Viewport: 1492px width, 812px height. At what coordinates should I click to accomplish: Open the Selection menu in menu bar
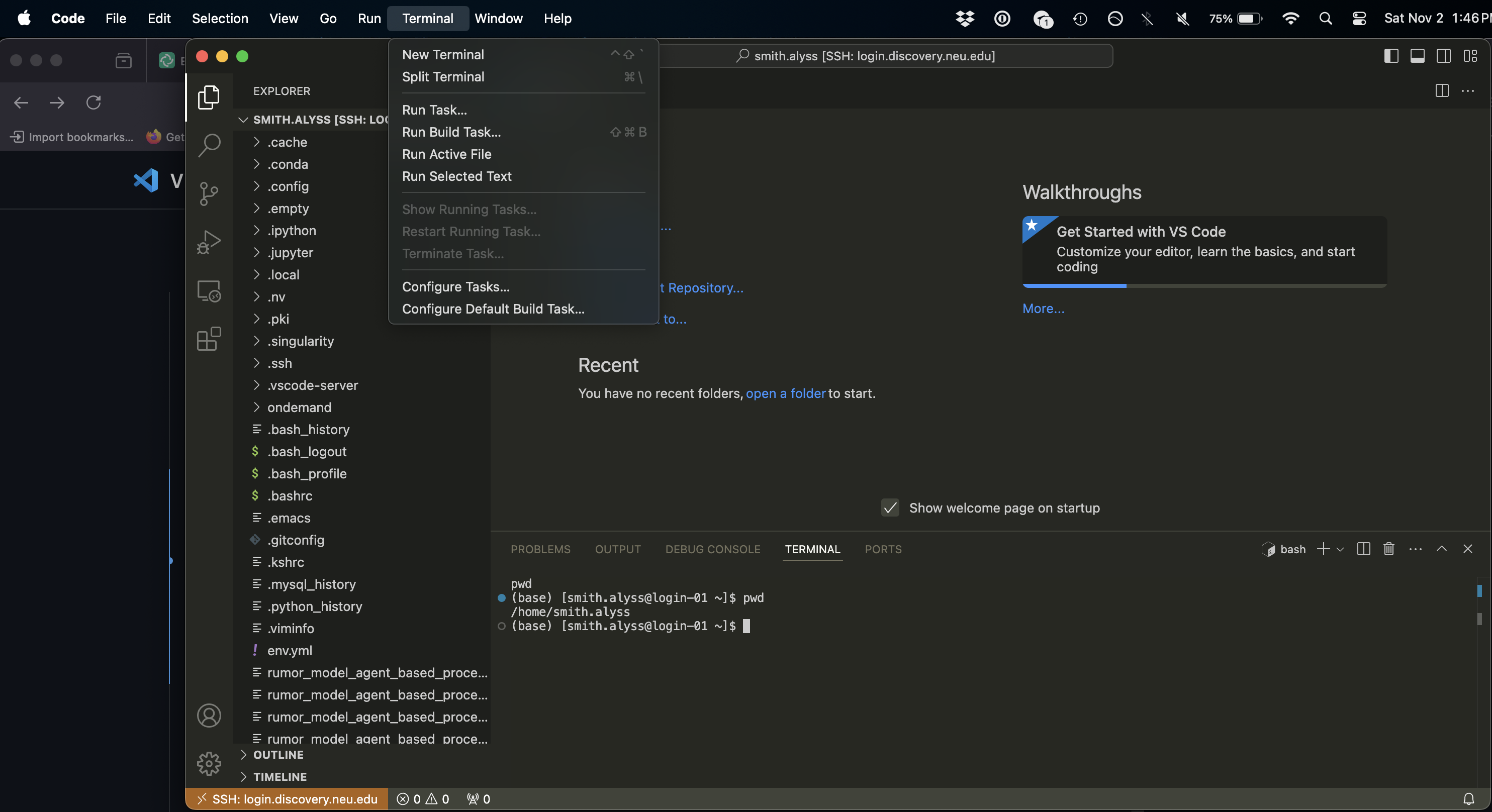click(x=220, y=18)
